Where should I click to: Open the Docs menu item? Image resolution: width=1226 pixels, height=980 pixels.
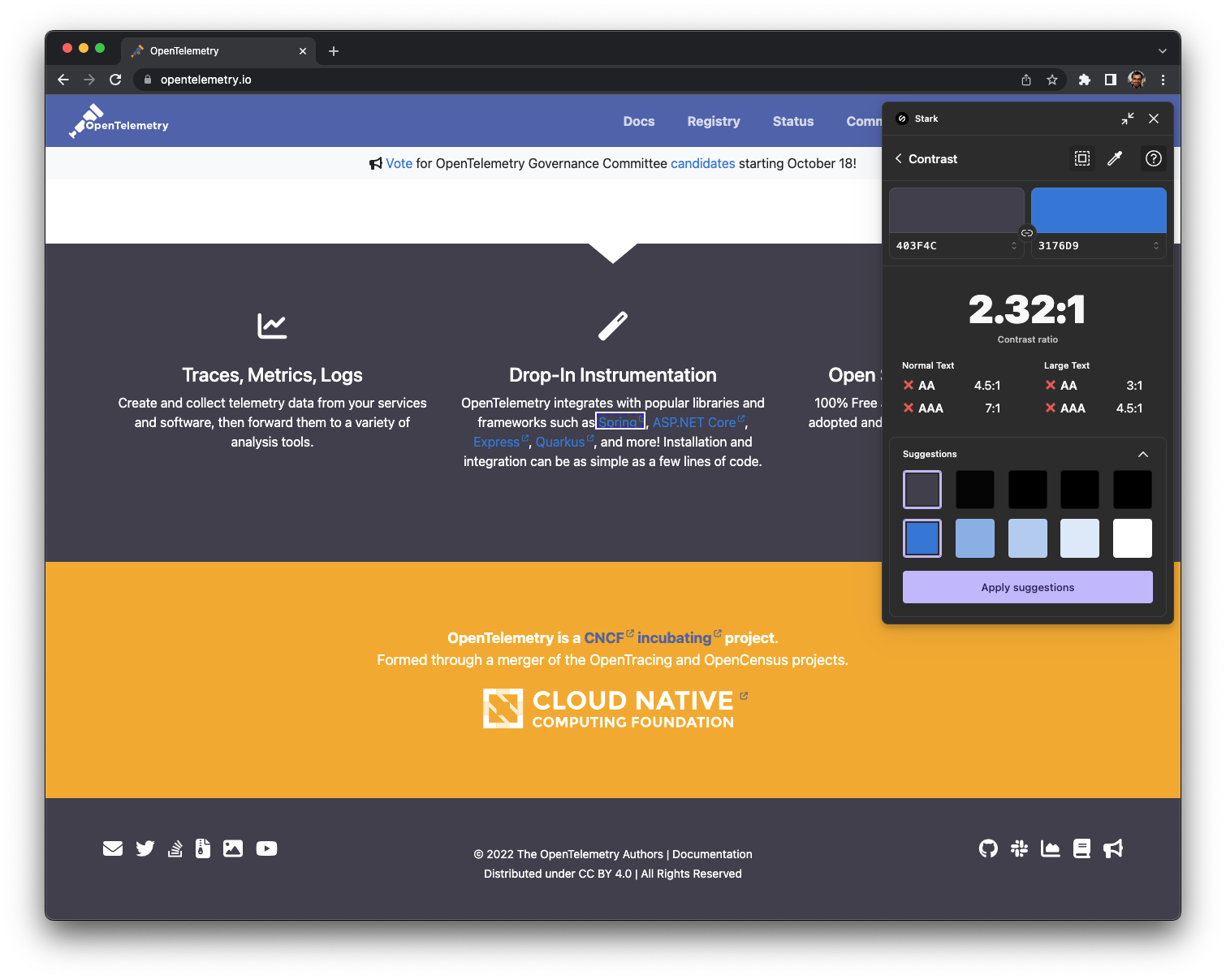[639, 121]
